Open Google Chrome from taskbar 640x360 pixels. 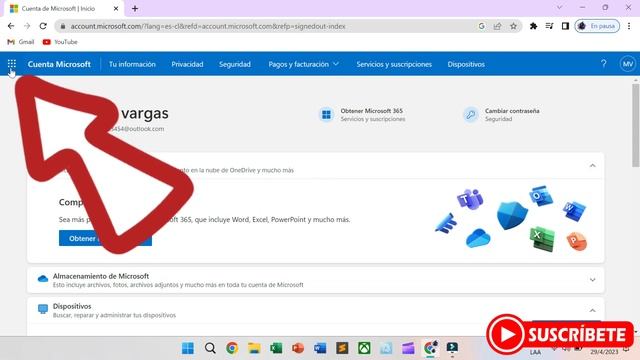(x=232, y=348)
